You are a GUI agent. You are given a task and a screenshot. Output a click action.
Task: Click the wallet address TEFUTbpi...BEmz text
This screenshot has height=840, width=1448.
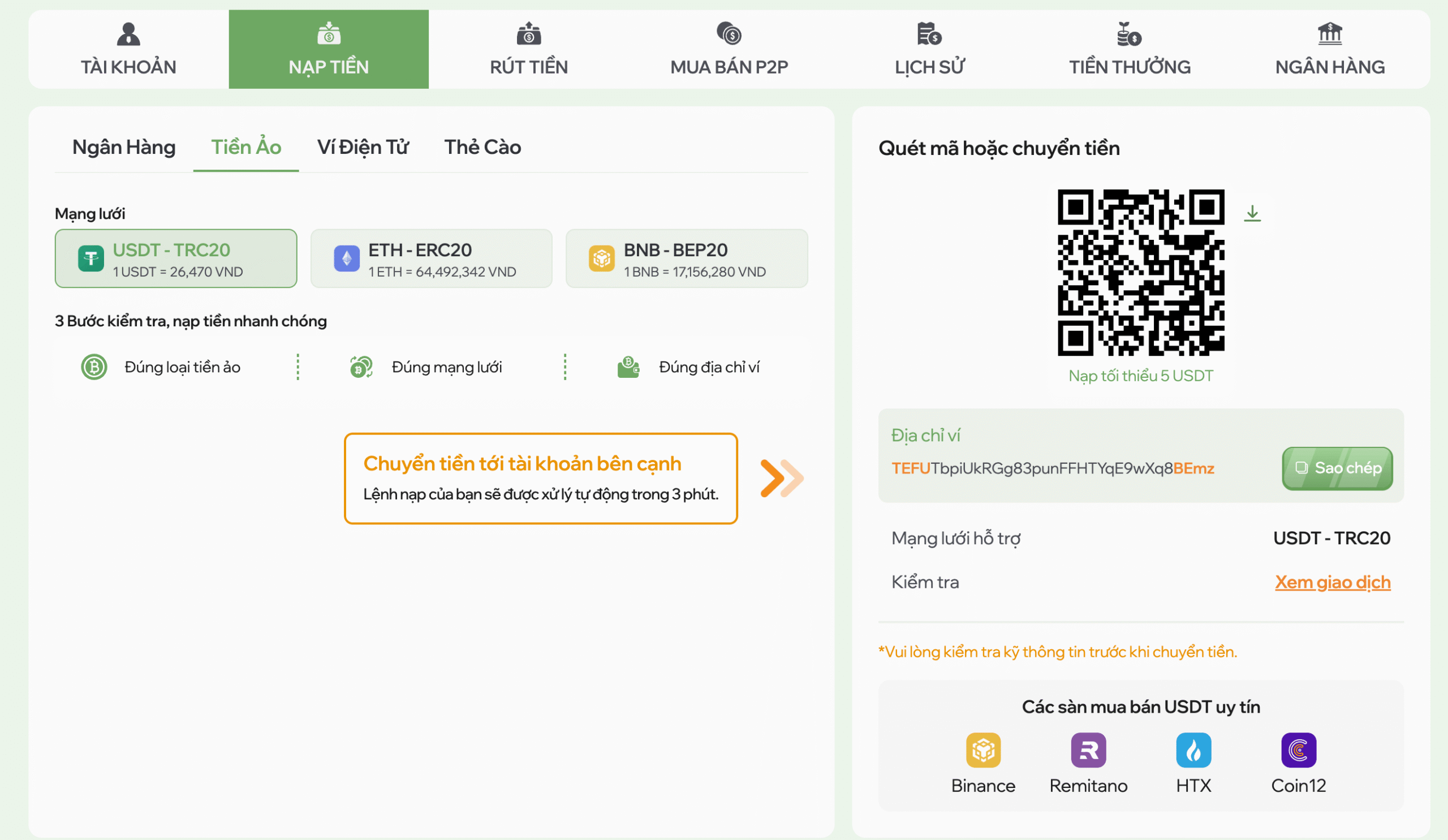[1053, 468]
